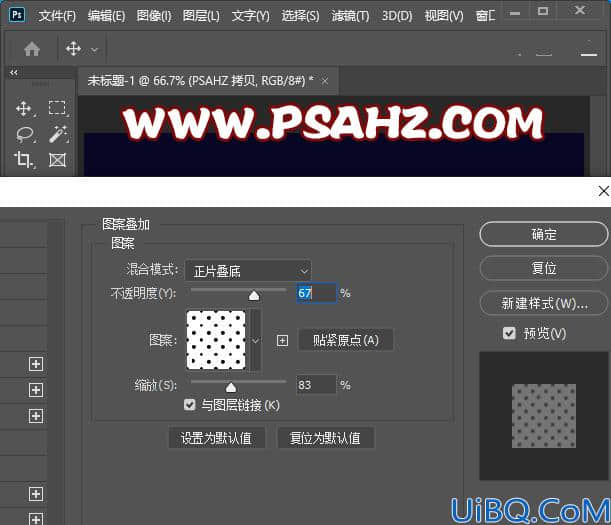Click the scale value field showing 83
Image resolution: width=611 pixels, height=525 pixels.
point(316,385)
